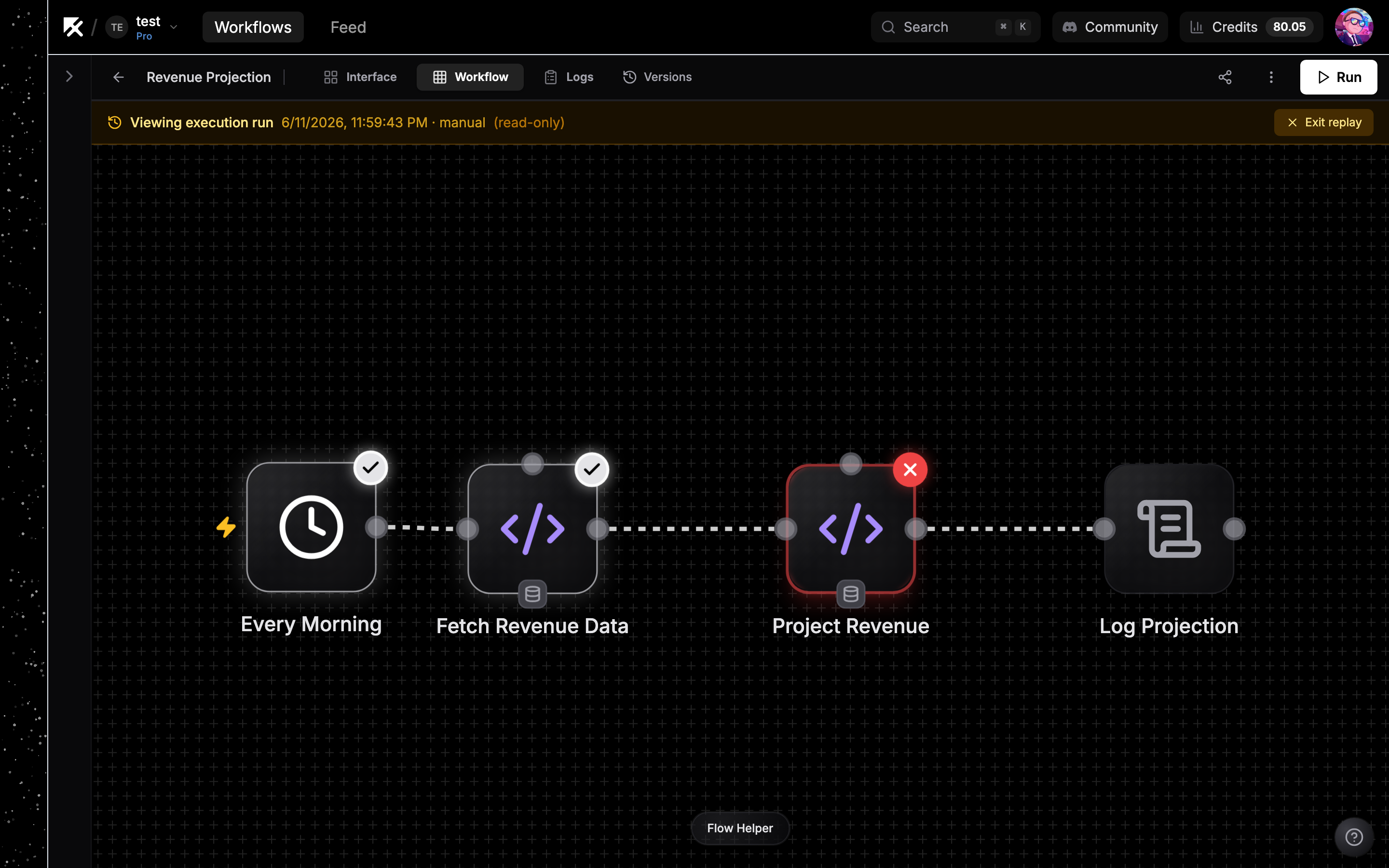Focus the Search field

[955, 27]
